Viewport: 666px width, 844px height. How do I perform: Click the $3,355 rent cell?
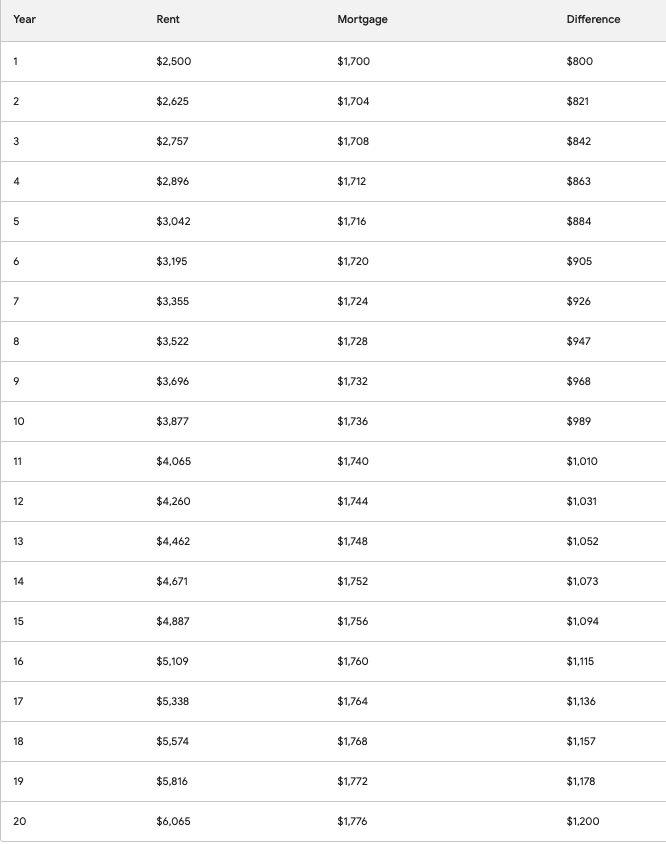pyautogui.click(x=173, y=302)
